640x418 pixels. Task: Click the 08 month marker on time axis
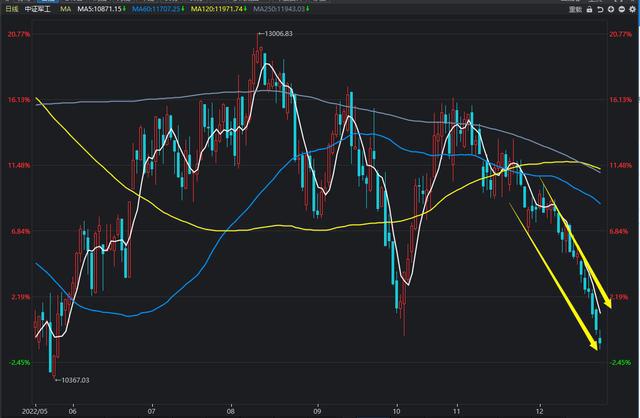click(231, 411)
